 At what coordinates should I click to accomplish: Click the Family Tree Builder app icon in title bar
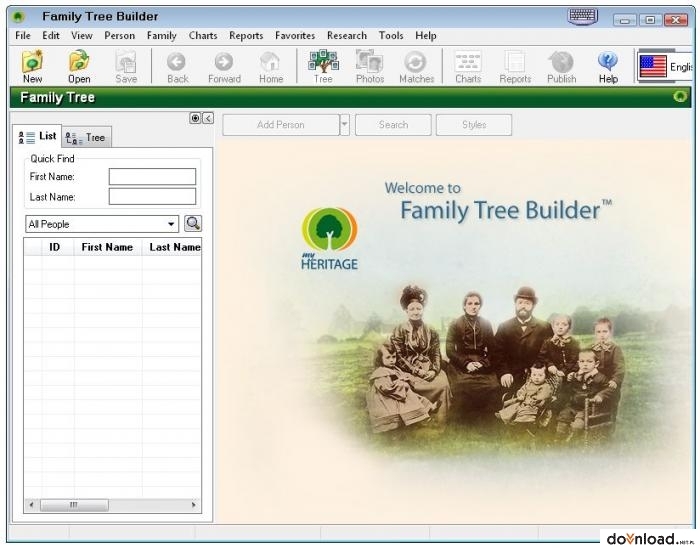[x=18, y=17]
